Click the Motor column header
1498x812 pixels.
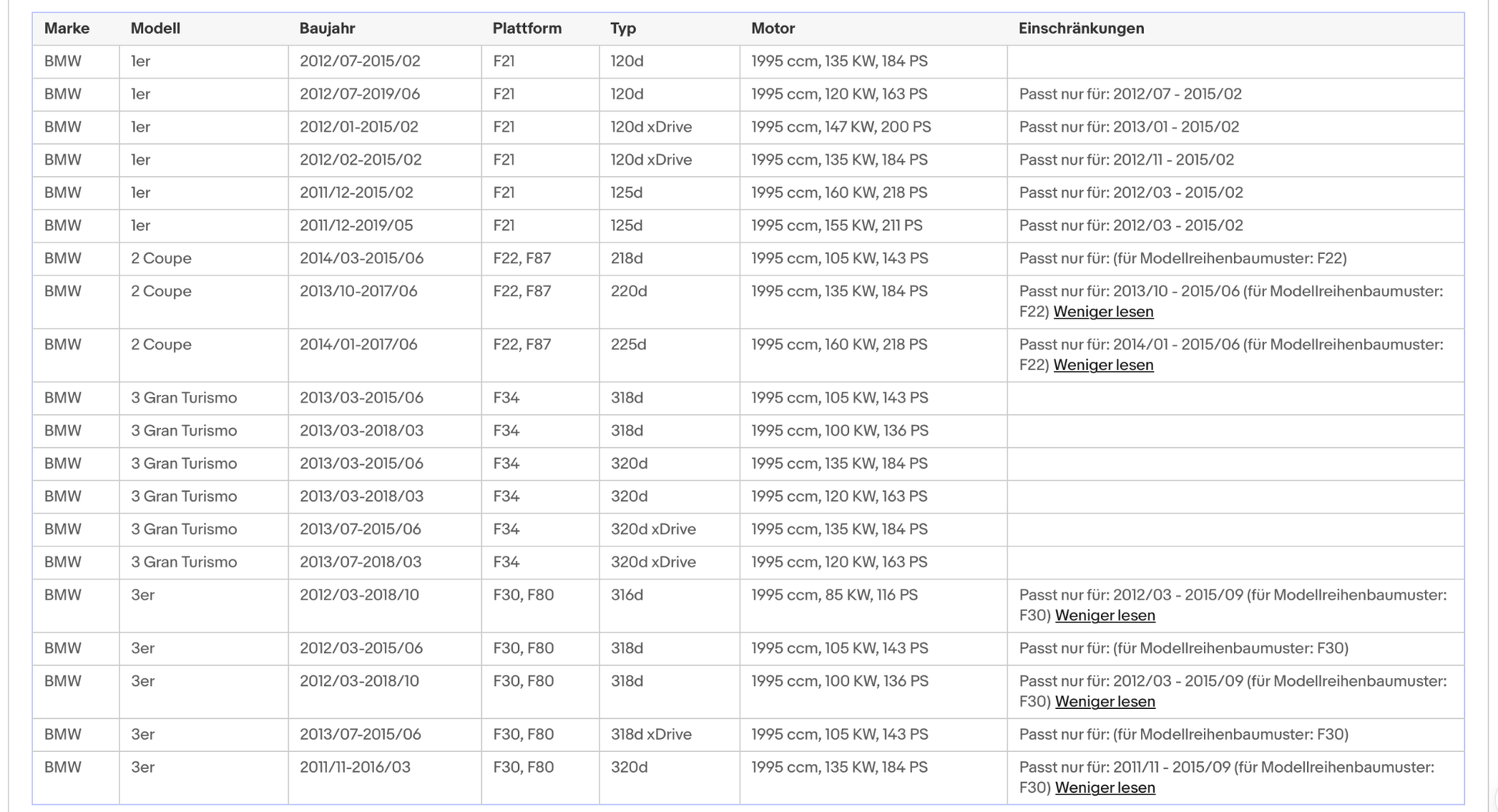(x=773, y=28)
